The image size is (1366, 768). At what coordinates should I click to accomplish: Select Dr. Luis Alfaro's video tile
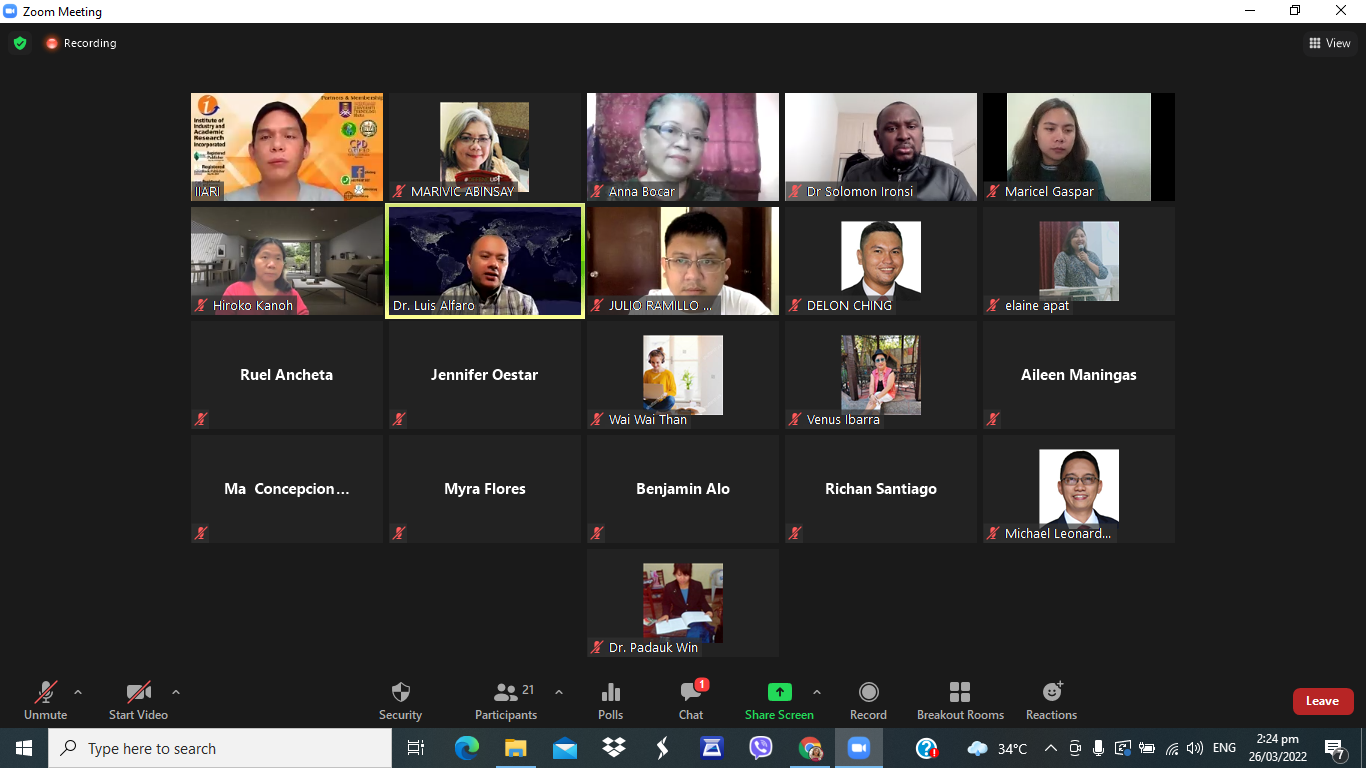pos(484,262)
